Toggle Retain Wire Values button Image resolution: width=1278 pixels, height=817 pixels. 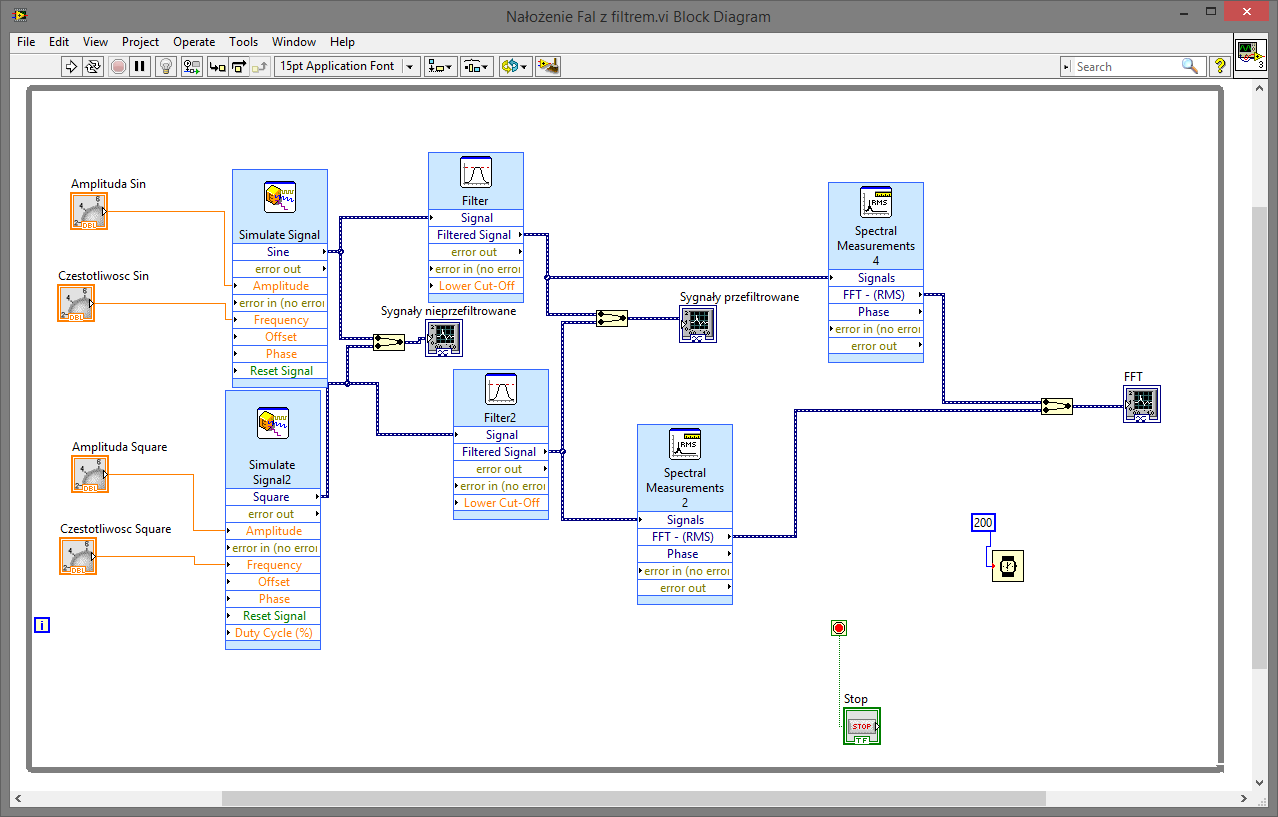(191, 67)
